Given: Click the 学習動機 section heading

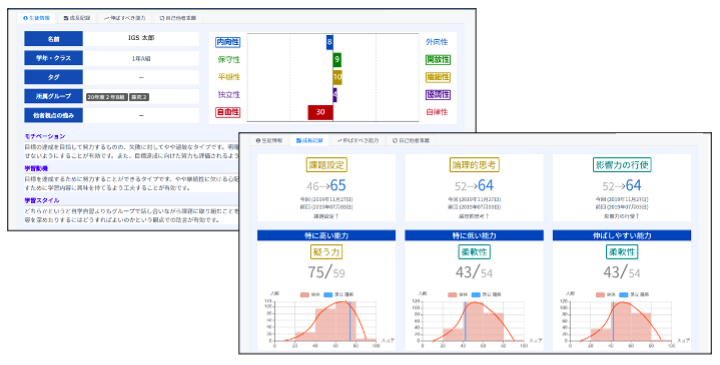Looking at the screenshot, I should pyautogui.click(x=36, y=168).
